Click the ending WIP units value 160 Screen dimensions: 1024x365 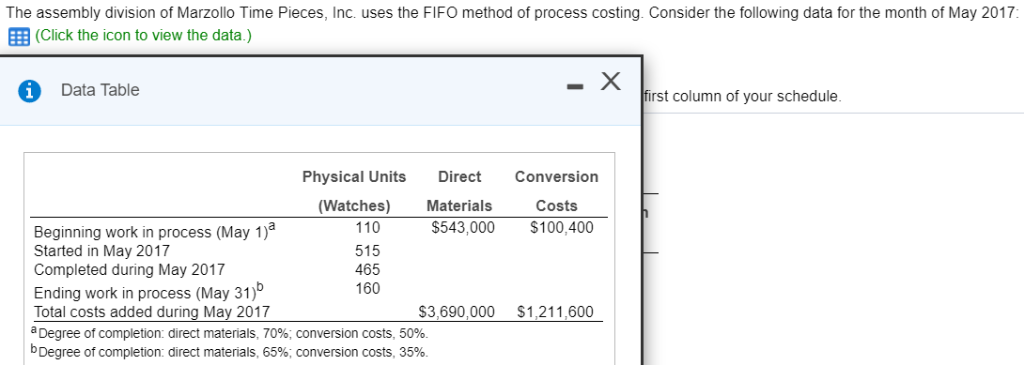pos(368,289)
